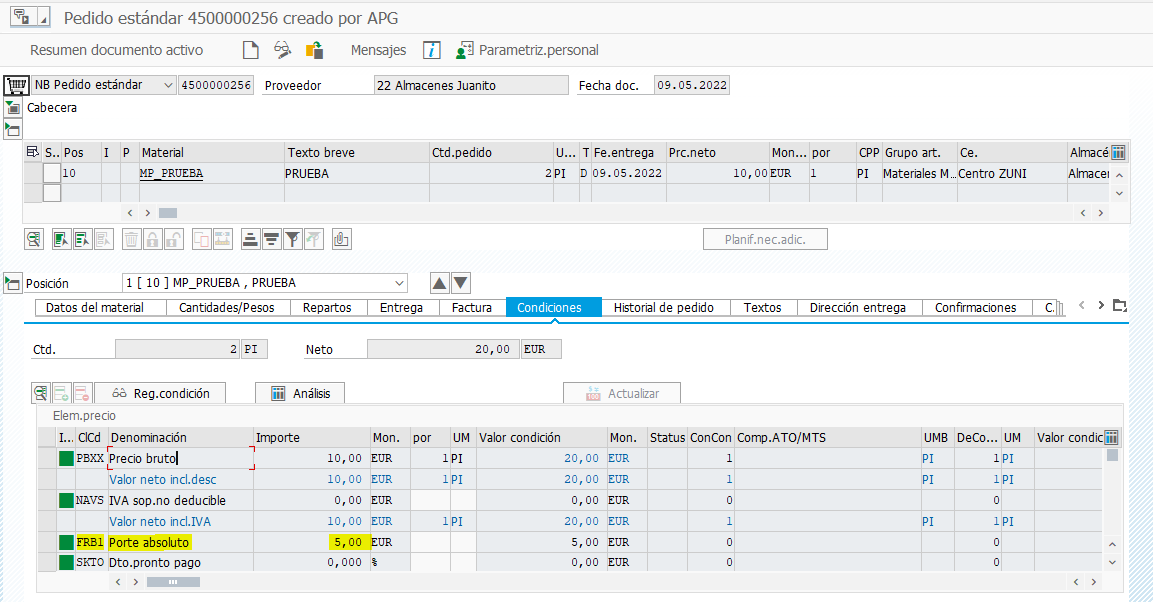The height and width of the screenshot is (602, 1153).
Task: Show next tabs with right chevron
Action: coord(1101,305)
